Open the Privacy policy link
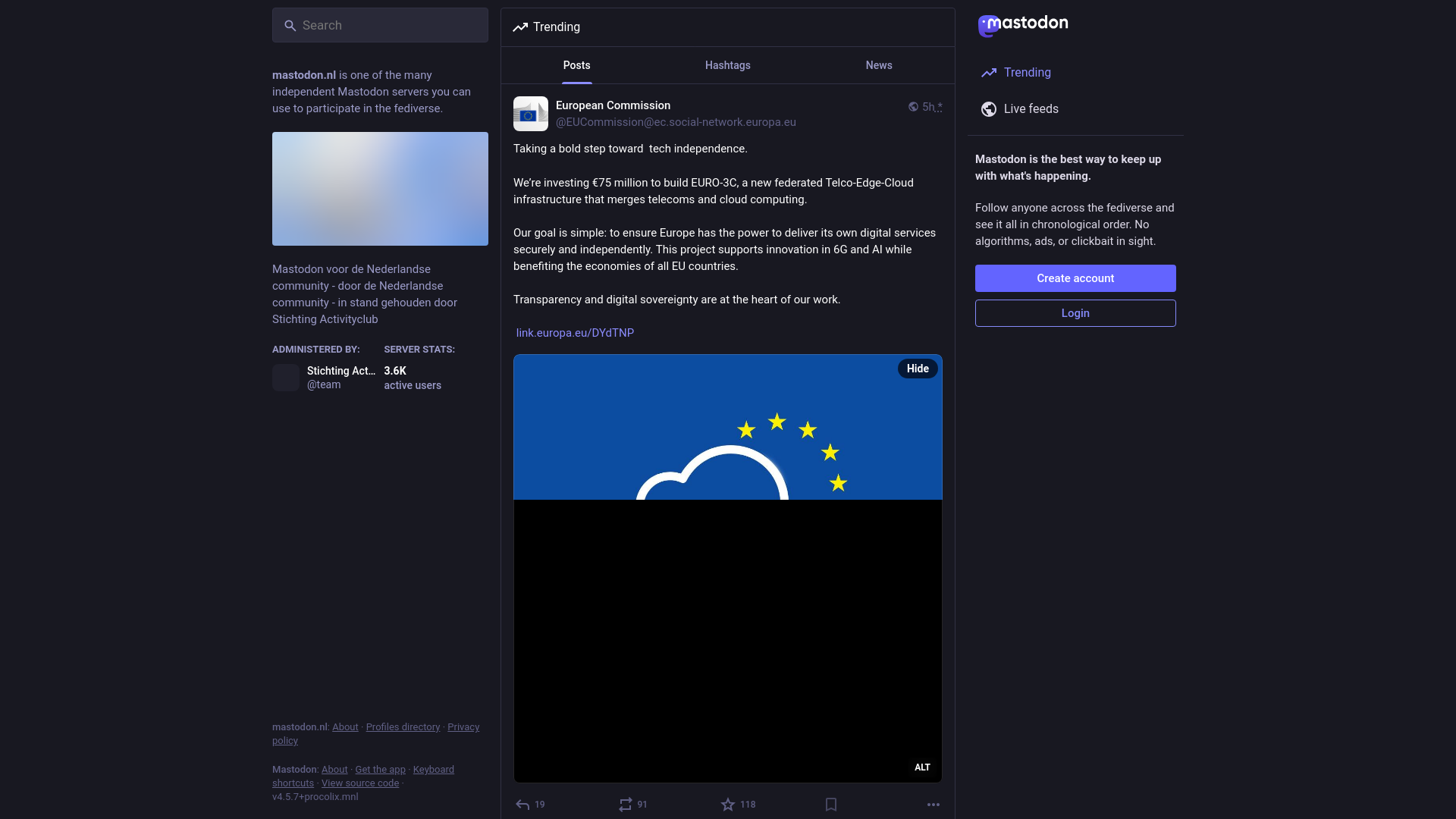 pyautogui.click(x=375, y=734)
